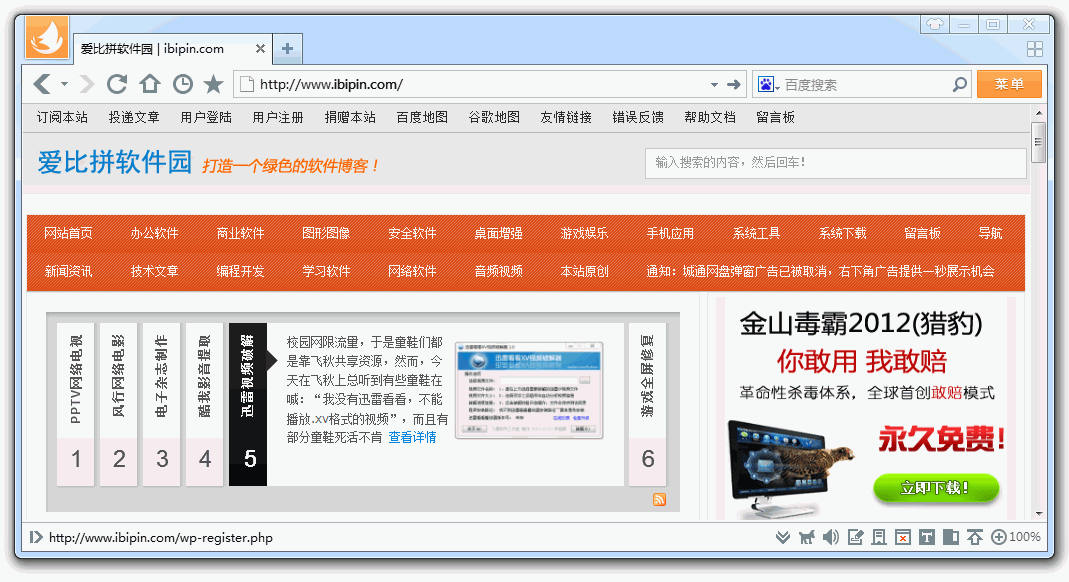Open 音频视频 category
The image size is (1069, 582).
click(x=498, y=271)
